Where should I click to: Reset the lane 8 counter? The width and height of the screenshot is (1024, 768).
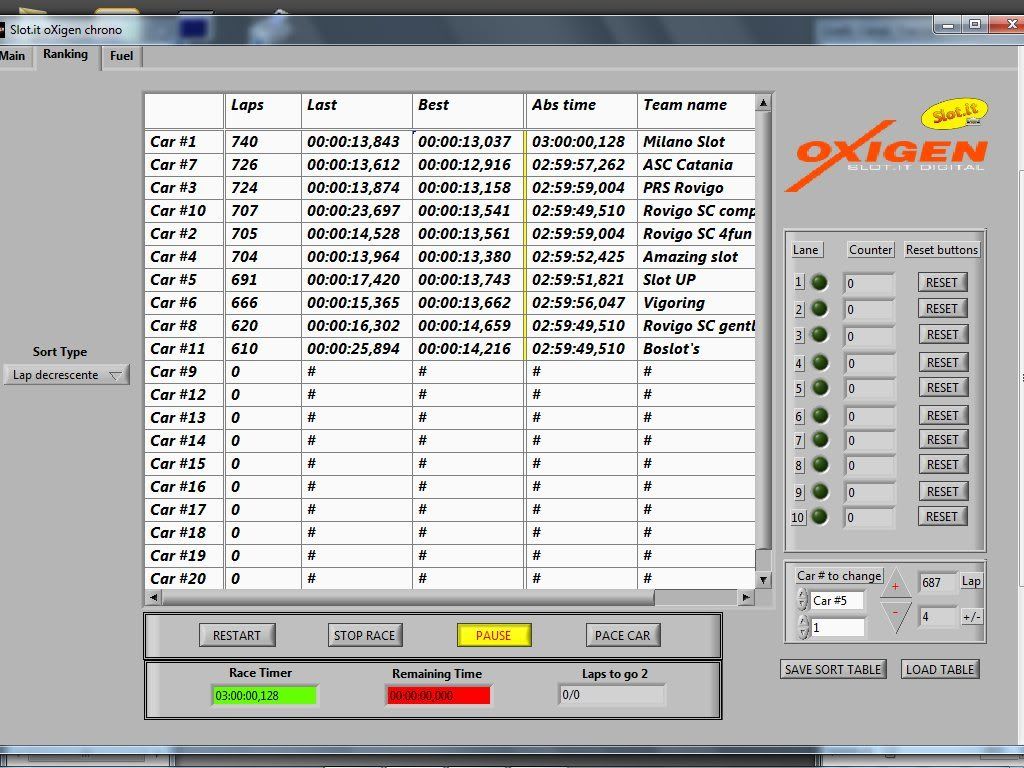[x=942, y=465]
